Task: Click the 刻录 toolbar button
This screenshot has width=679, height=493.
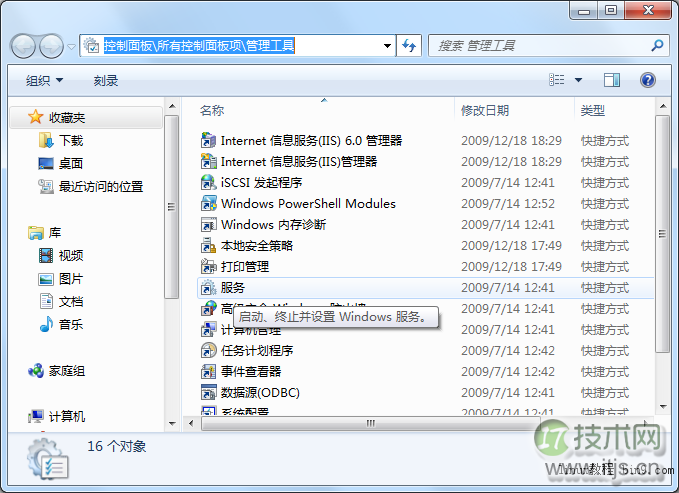Action: tap(106, 80)
